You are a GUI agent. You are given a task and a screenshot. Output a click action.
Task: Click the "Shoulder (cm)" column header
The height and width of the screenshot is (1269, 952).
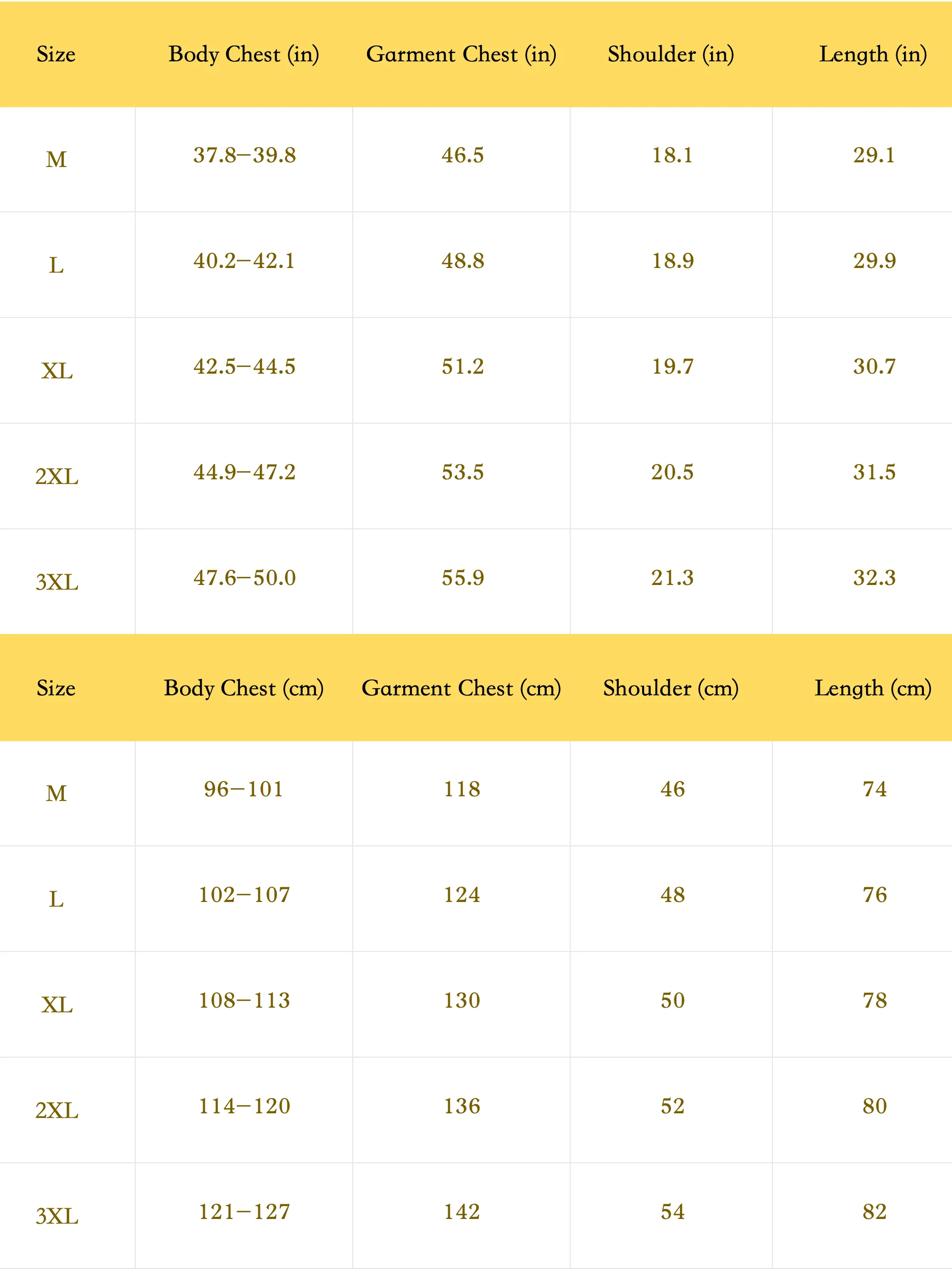[671, 689]
